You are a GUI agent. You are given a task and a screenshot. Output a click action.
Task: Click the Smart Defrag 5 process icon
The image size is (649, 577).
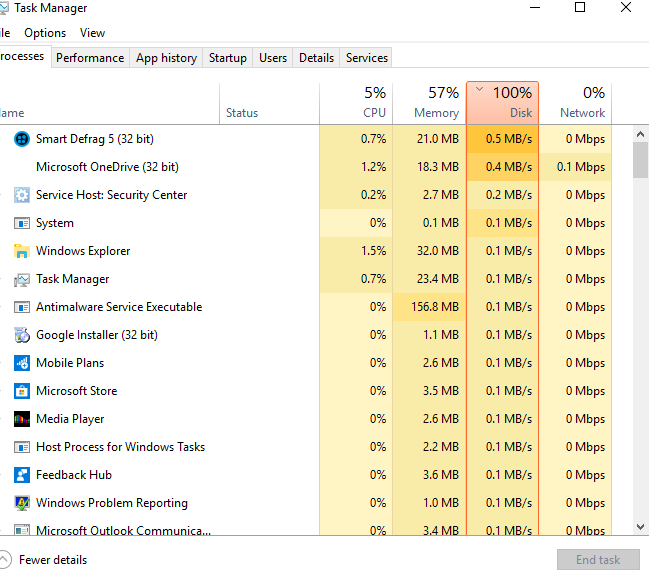(x=22, y=139)
